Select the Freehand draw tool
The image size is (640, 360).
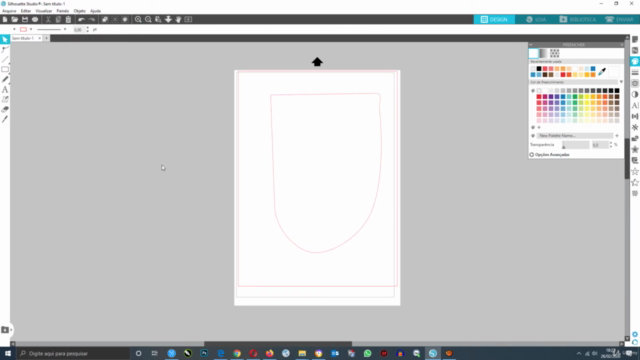[x=5, y=79]
